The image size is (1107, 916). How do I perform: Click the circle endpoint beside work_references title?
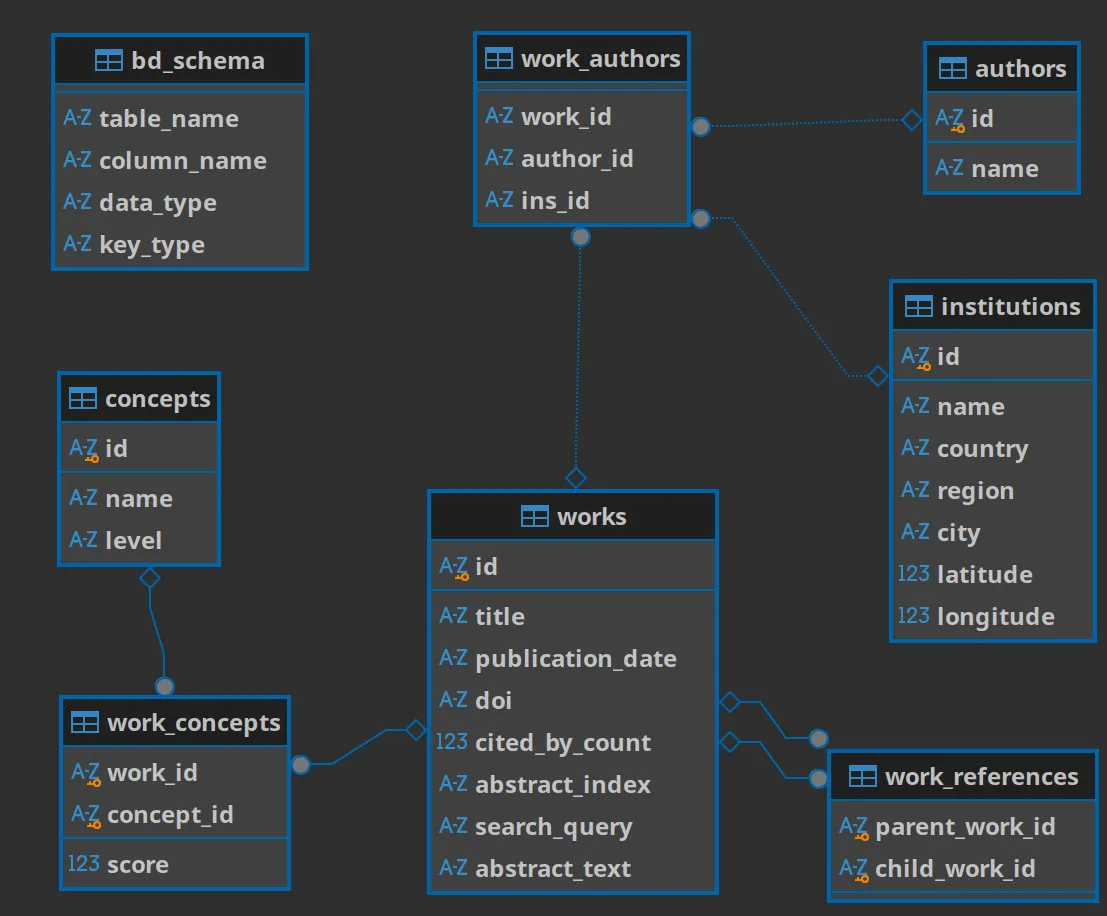click(x=818, y=778)
